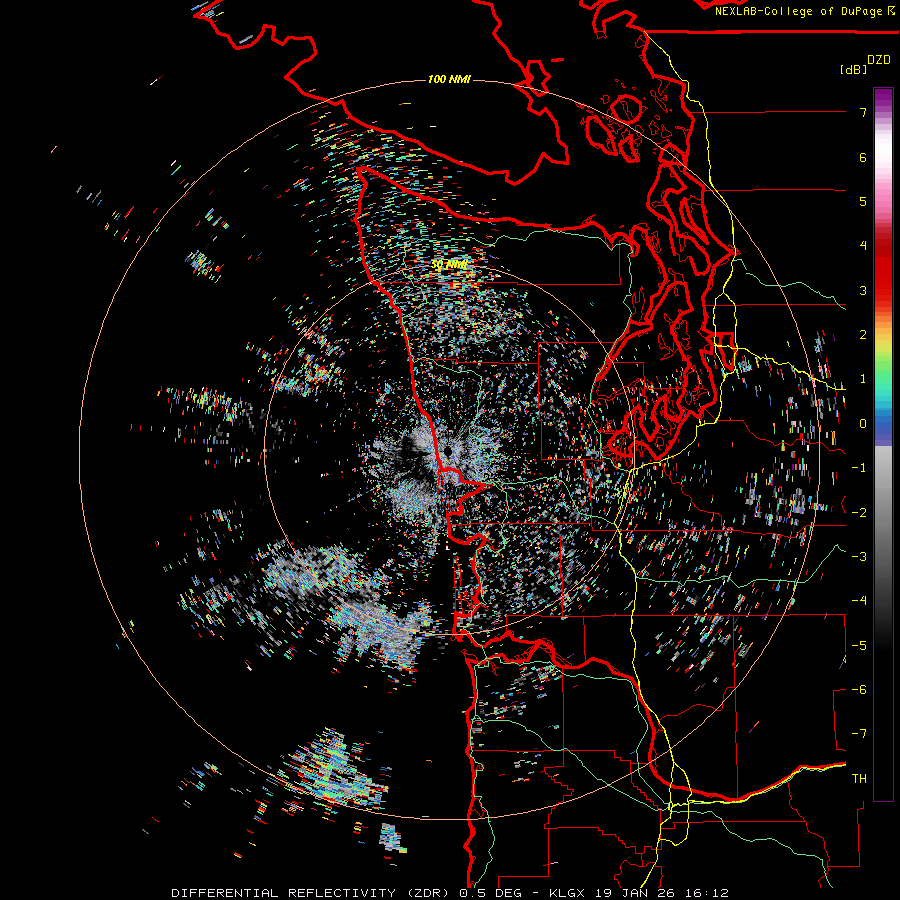Image resolution: width=900 pixels, height=900 pixels.
Task: Click the 5 value on color scale
Action: point(863,201)
